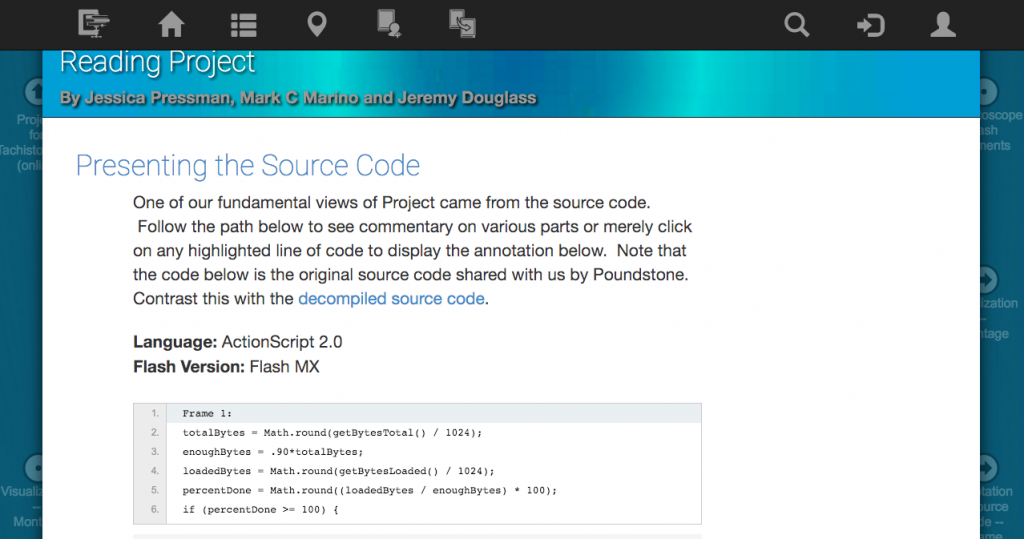The width and height of the screenshot is (1024, 539).
Task: Click the sign-in arrow icon
Action: point(870,25)
